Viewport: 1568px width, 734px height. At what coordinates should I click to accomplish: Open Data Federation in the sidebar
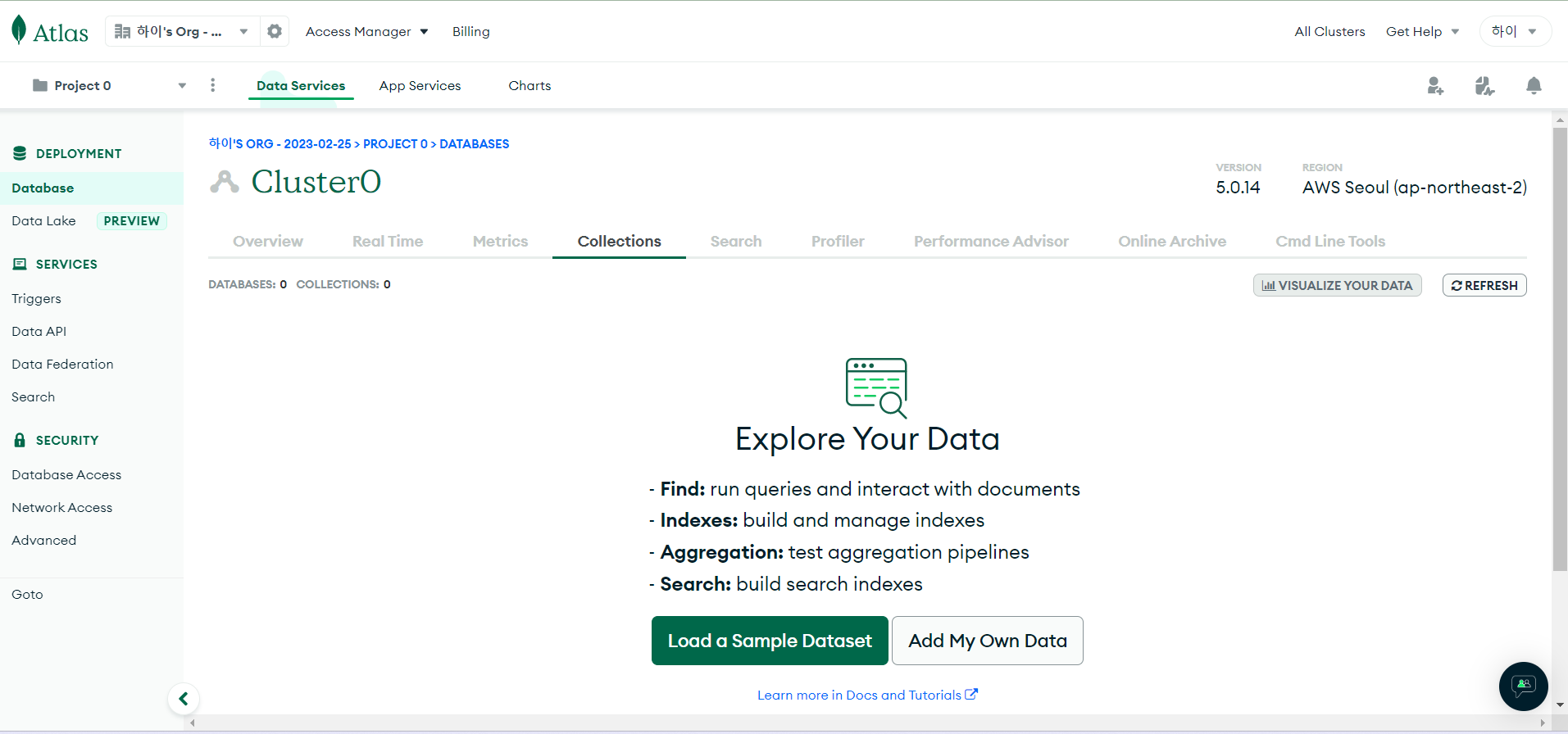tap(62, 364)
